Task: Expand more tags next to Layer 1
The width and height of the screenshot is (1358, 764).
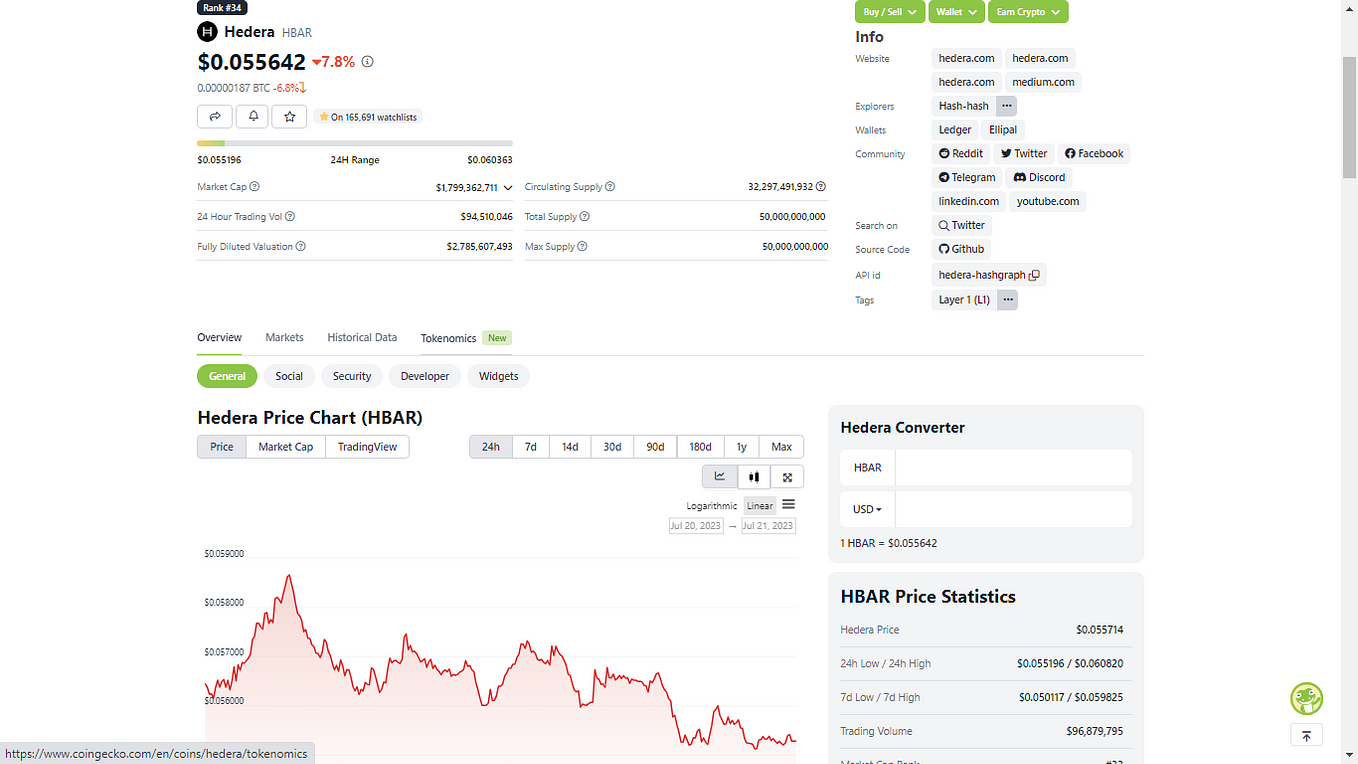Action: coord(1008,300)
